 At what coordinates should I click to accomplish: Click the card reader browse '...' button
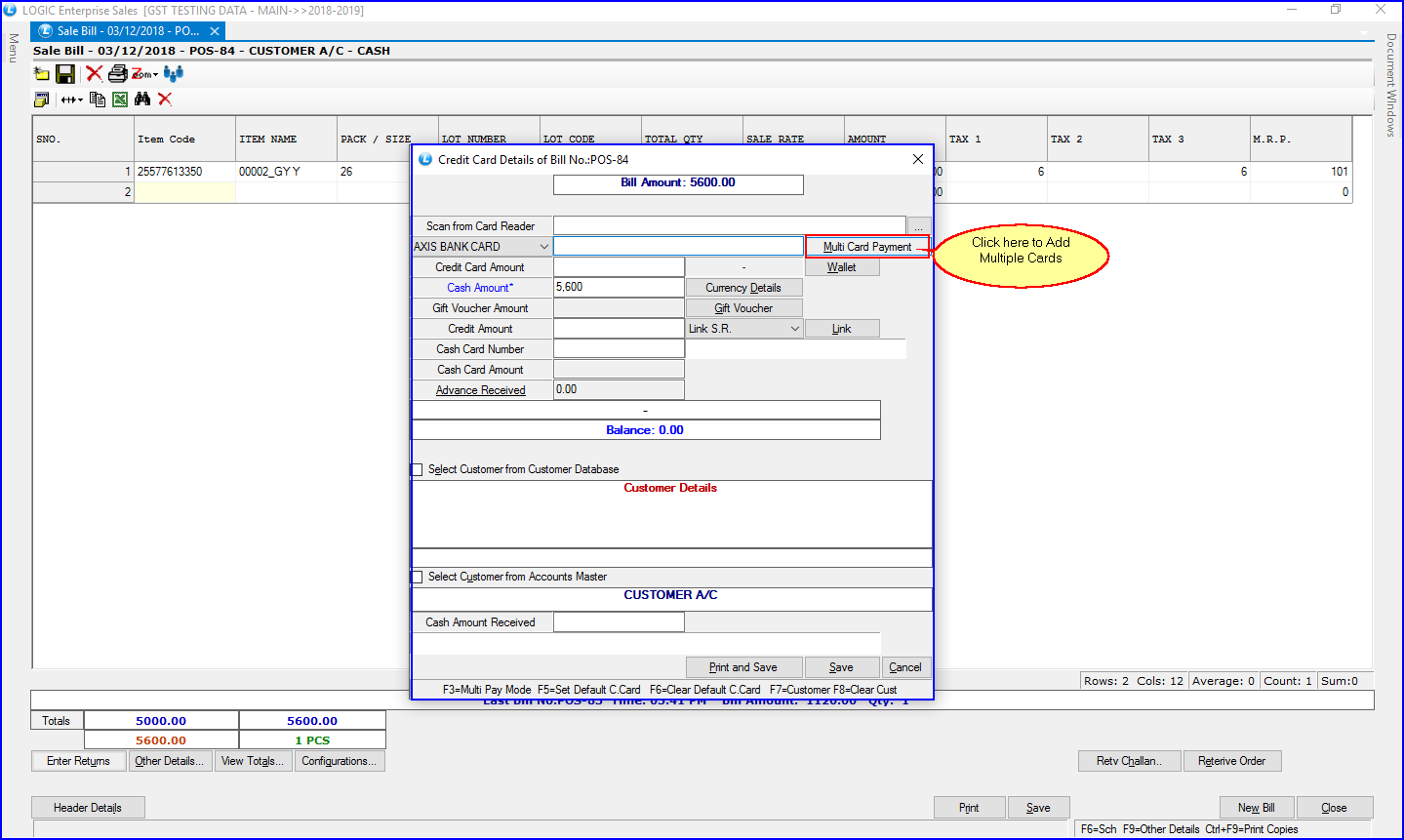pos(919,226)
